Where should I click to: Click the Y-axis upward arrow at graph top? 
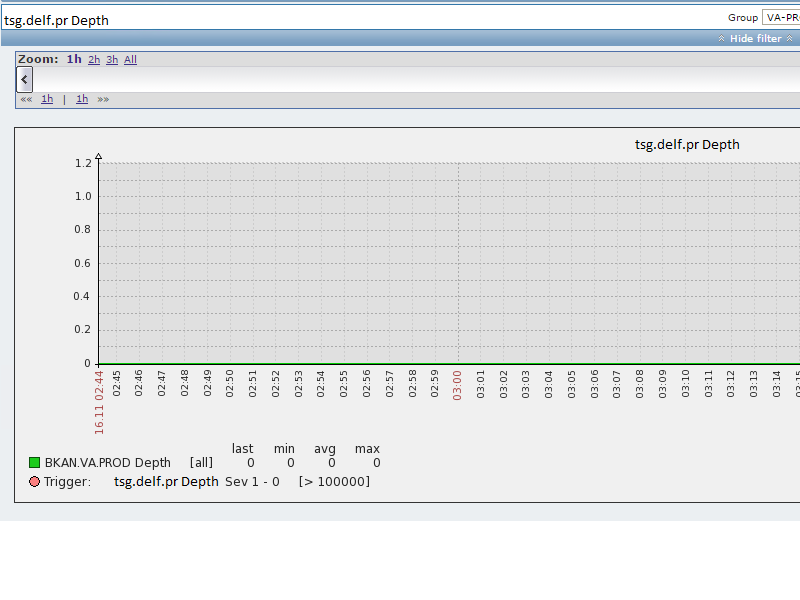[x=98, y=156]
